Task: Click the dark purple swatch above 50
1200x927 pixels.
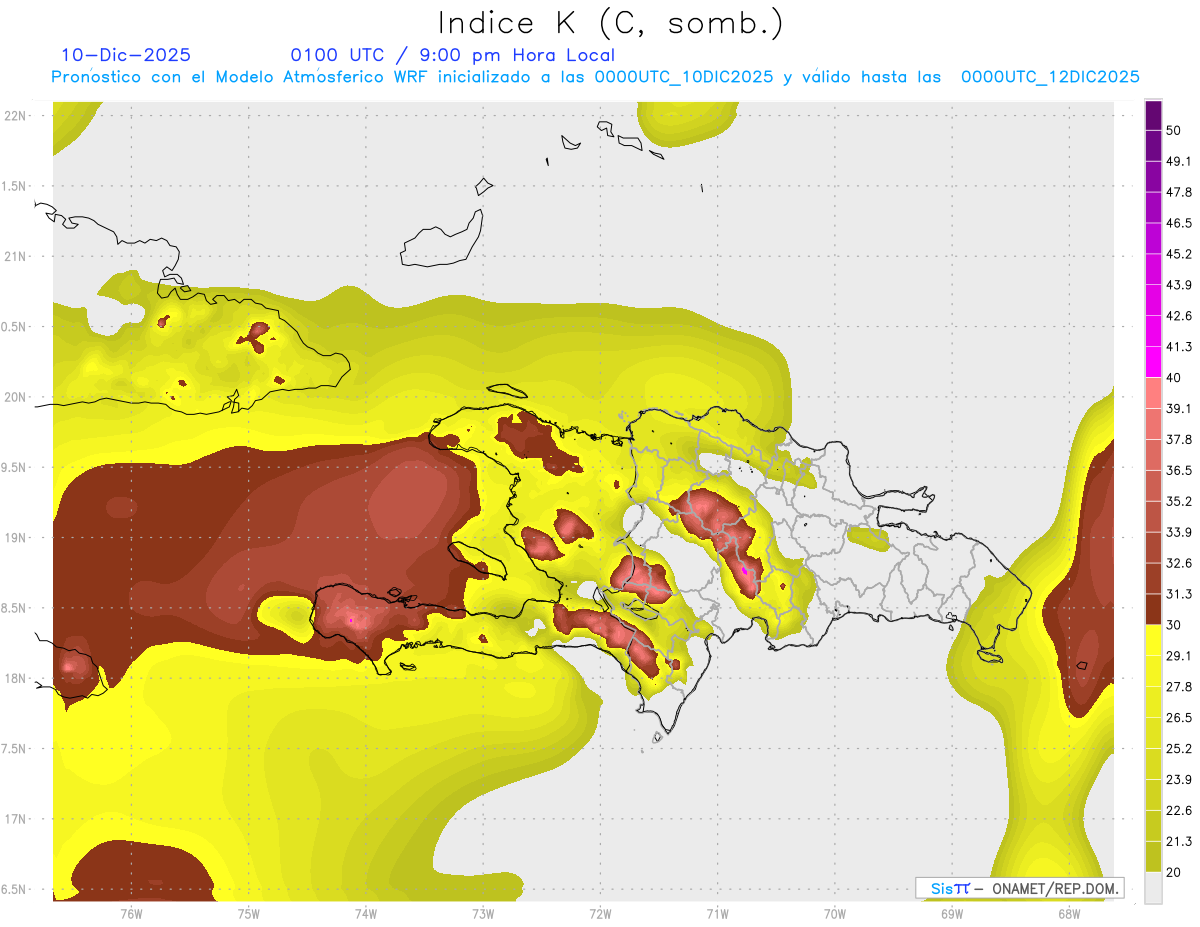Action: 1153,115
